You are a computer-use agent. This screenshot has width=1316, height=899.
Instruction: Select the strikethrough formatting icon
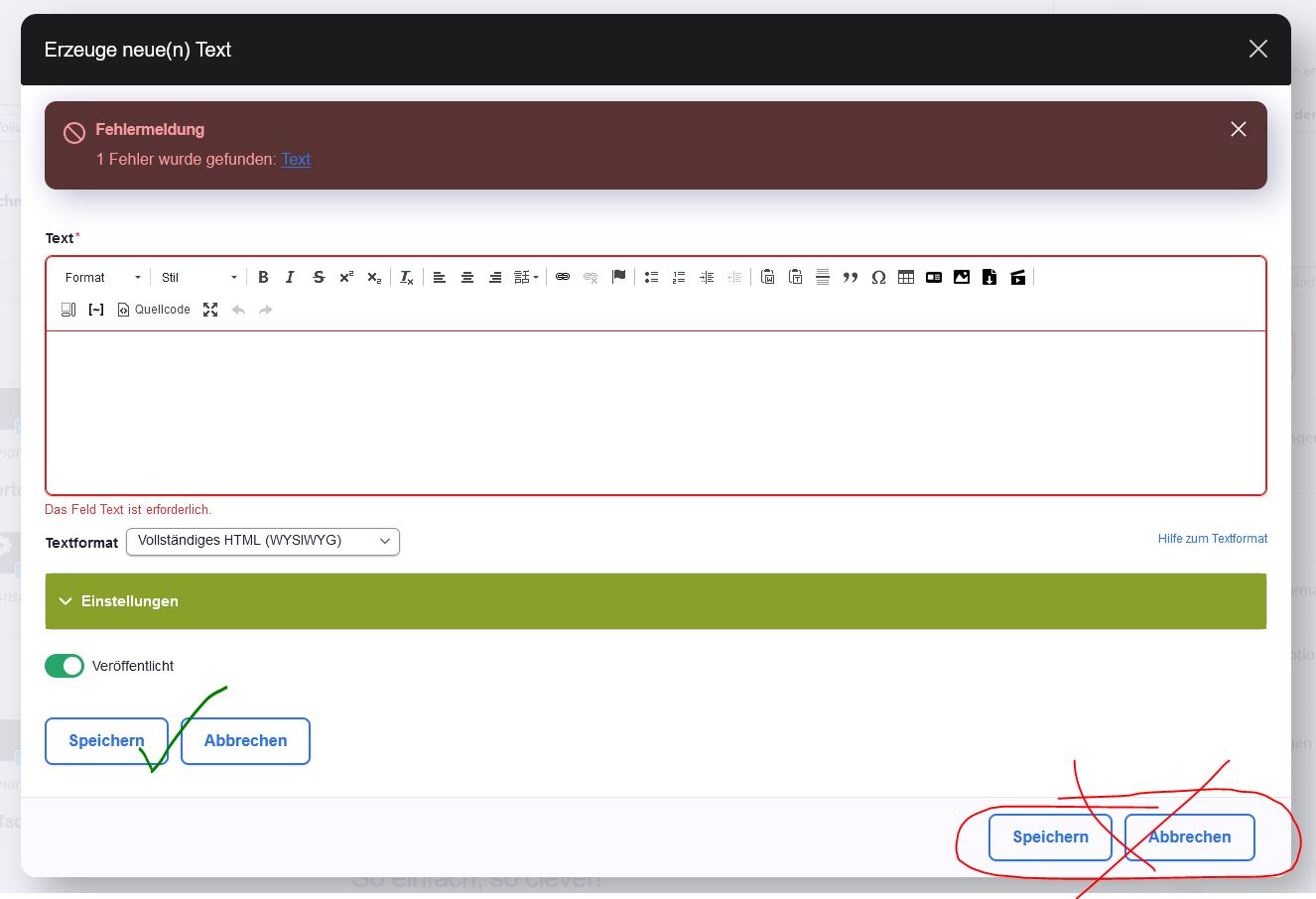click(318, 277)
